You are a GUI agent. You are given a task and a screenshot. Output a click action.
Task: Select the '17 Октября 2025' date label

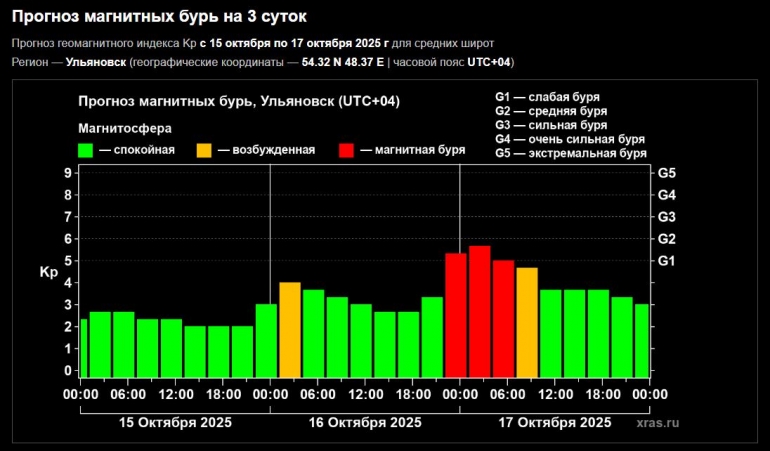(x=554, y=423)
